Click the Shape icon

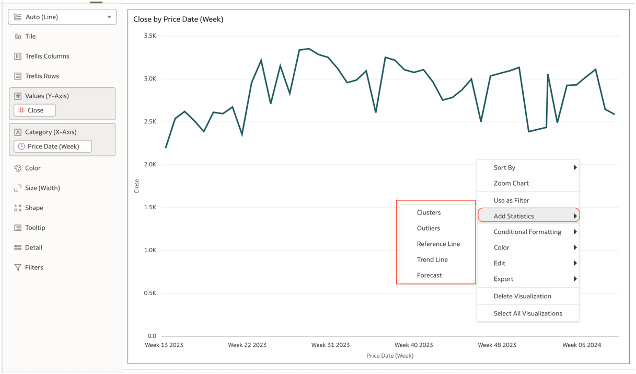(18, 208)
